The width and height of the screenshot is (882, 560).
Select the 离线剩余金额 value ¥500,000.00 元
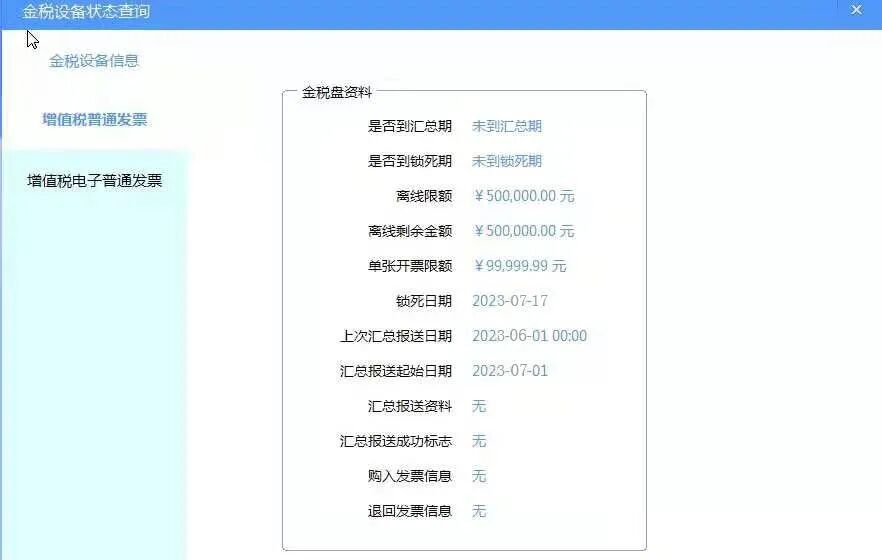click(x=524, y=231)
